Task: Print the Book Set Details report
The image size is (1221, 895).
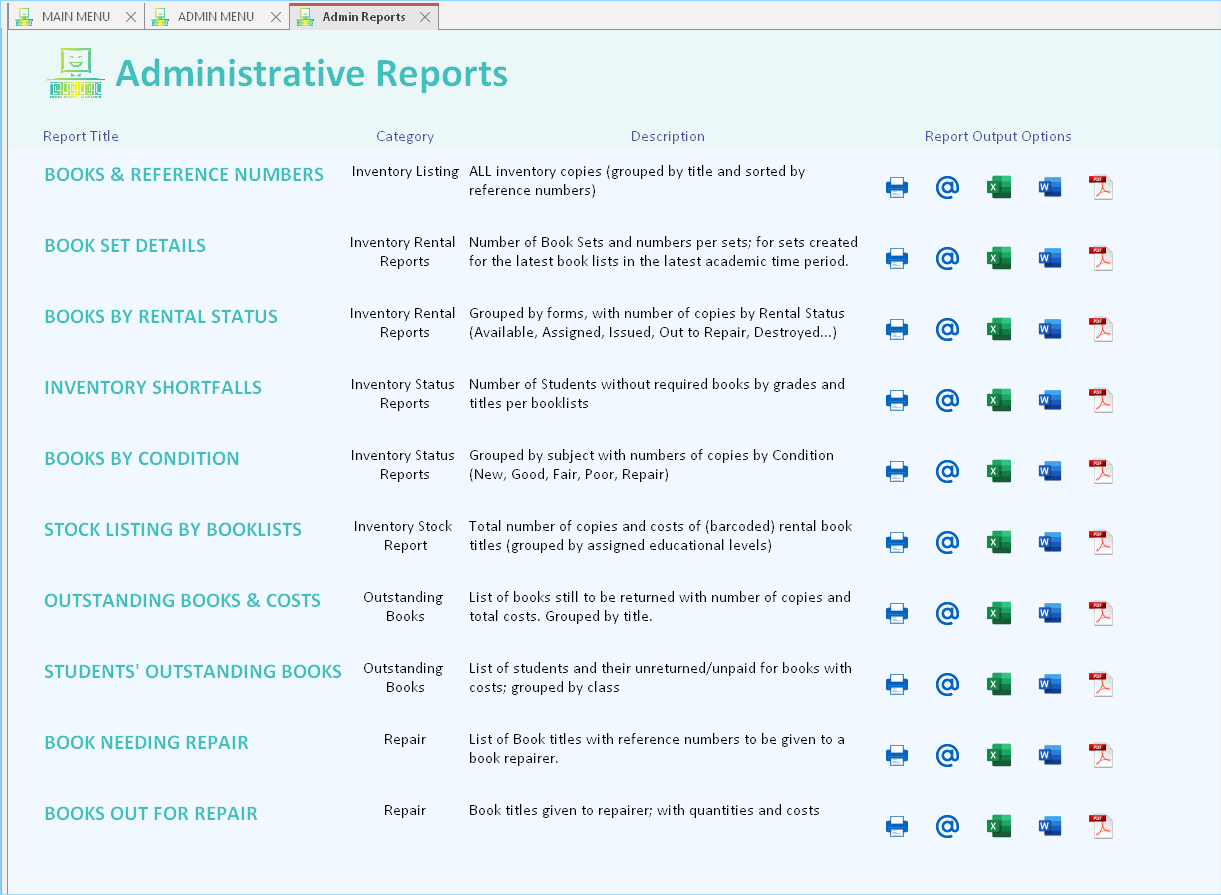Action: pos(897,258)
